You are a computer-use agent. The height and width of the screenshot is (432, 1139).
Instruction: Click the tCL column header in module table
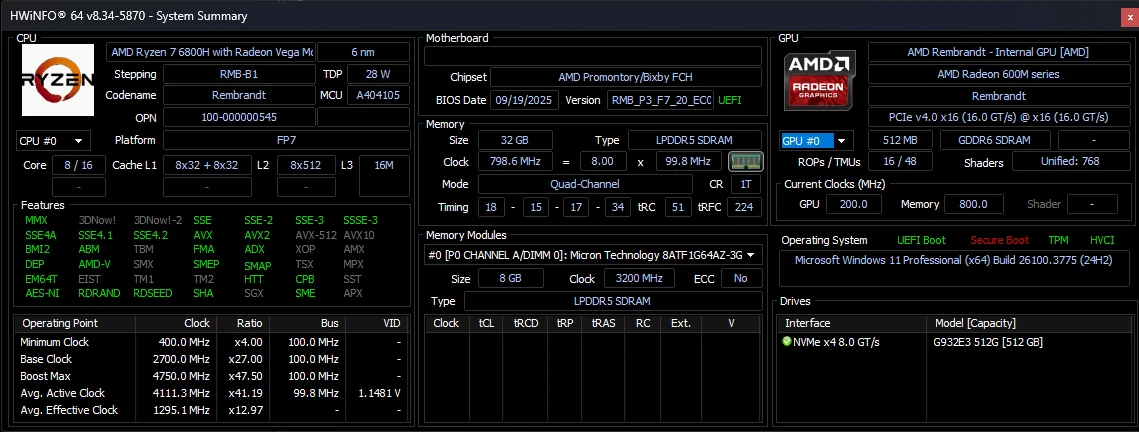coord(485,323)
